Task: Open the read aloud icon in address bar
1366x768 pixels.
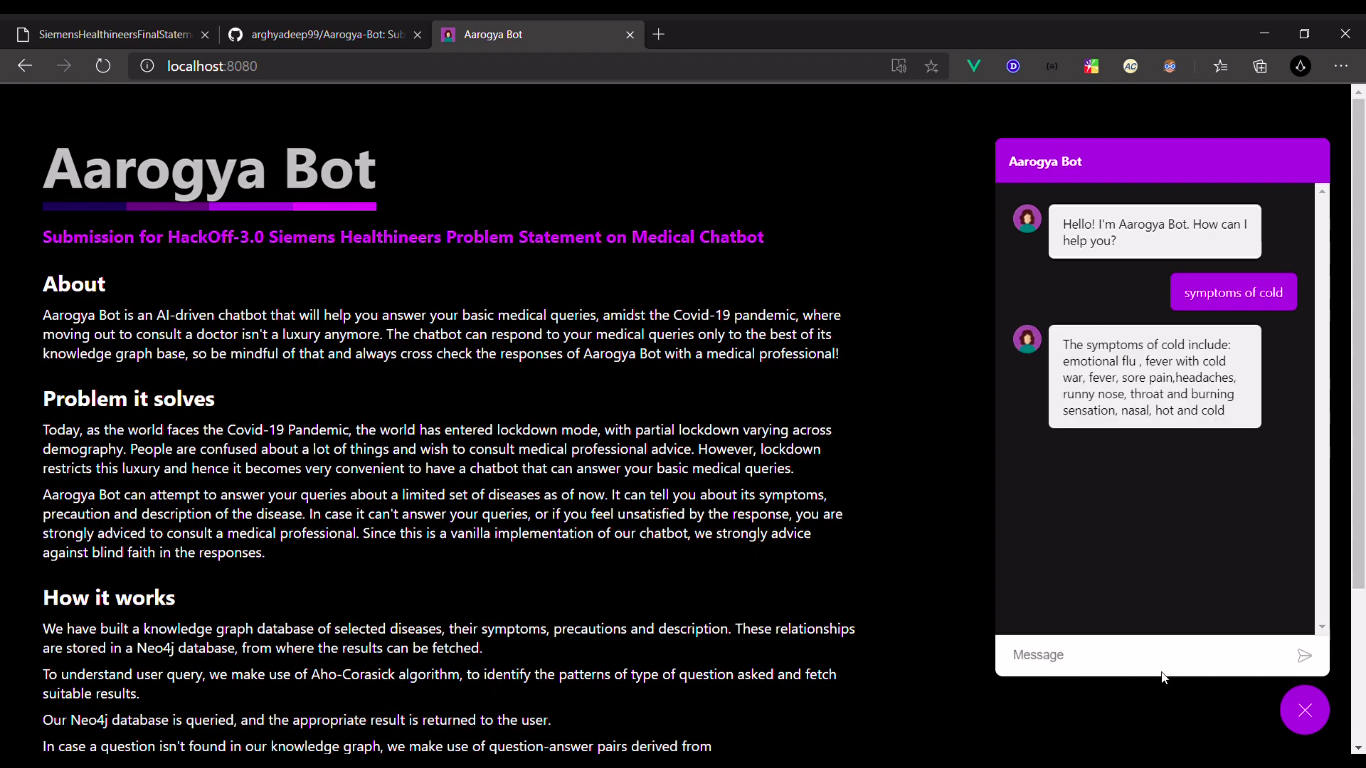Action: tap(899, 66)
